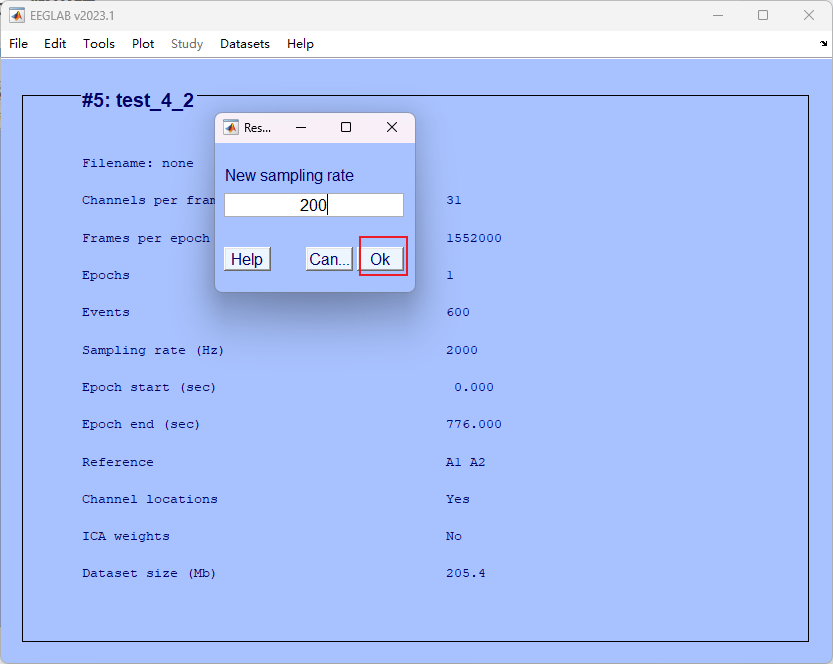Click the 'Filename: none' text
This screenshot has height=664, width=833.
coord(138,163)
